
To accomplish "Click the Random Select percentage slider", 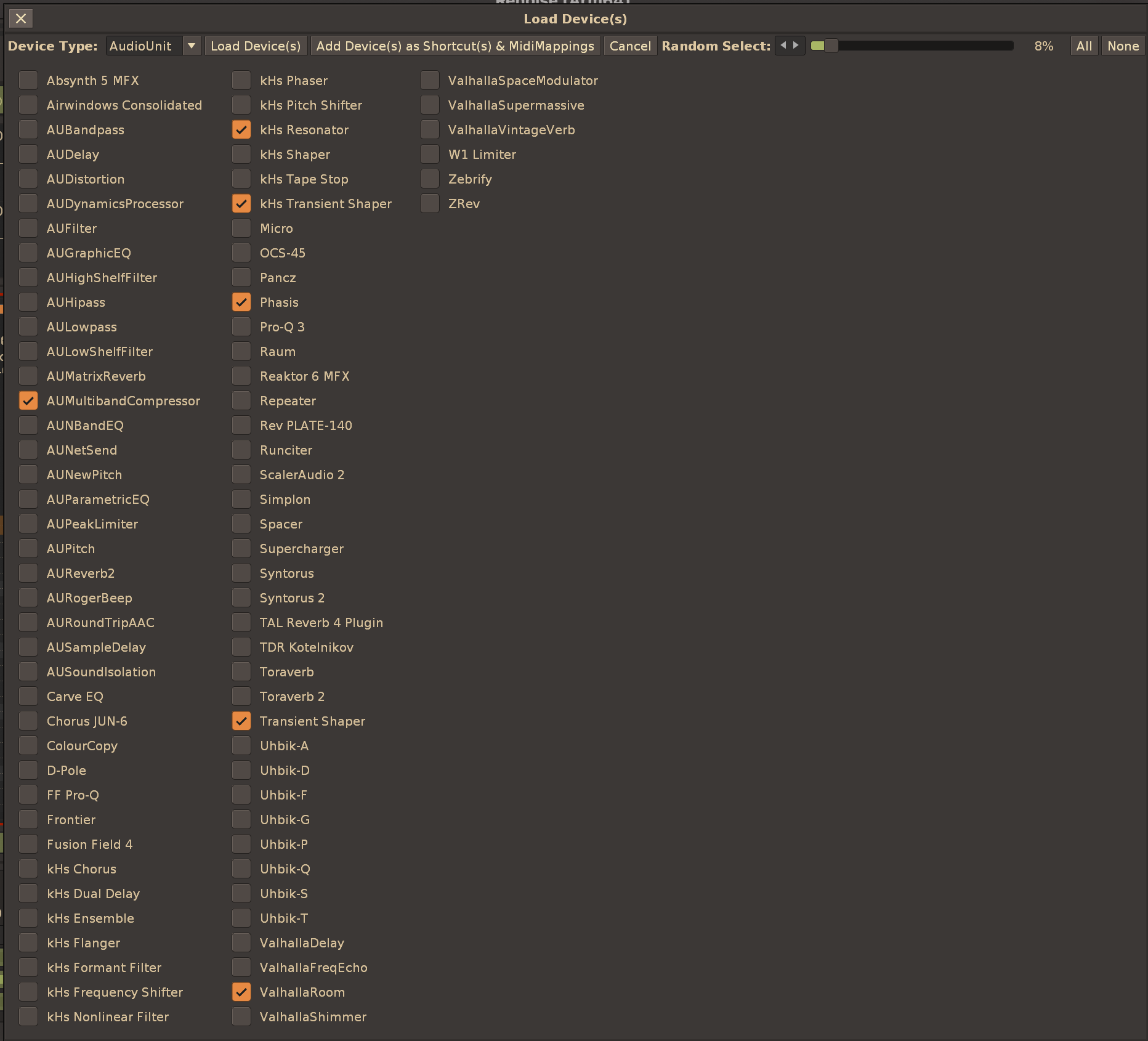I will [x=912, y=46].
